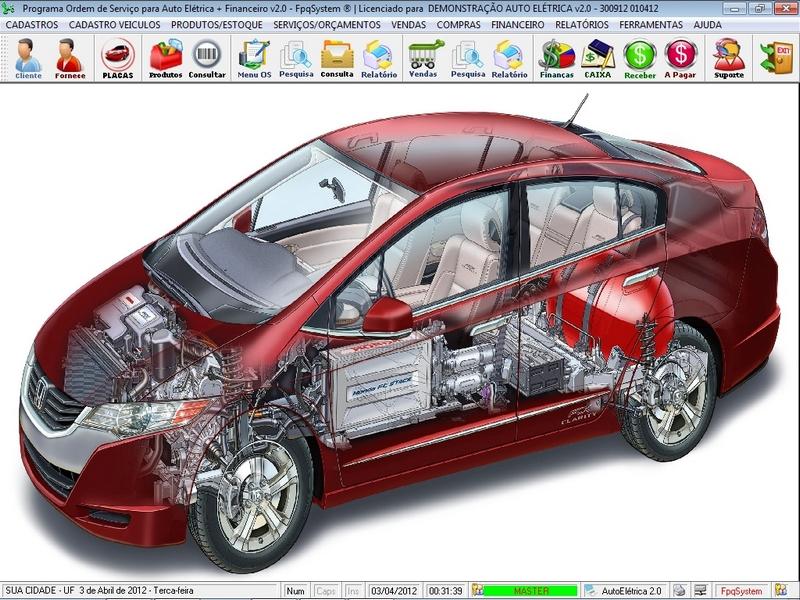Click the red car background image
Viewport: 800px width, 600px height.
[398, 332]
